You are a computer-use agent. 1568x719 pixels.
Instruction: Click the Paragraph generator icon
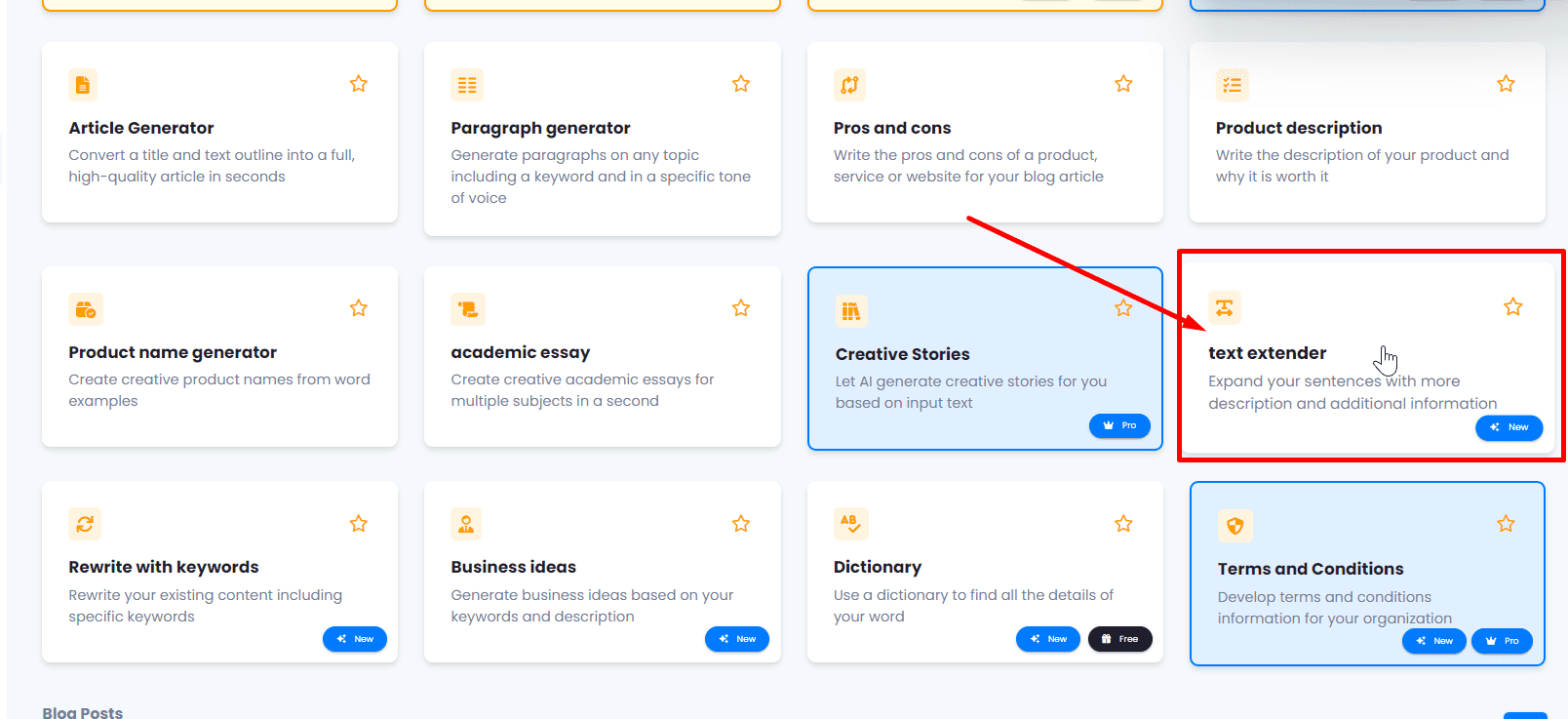point(467,85)
